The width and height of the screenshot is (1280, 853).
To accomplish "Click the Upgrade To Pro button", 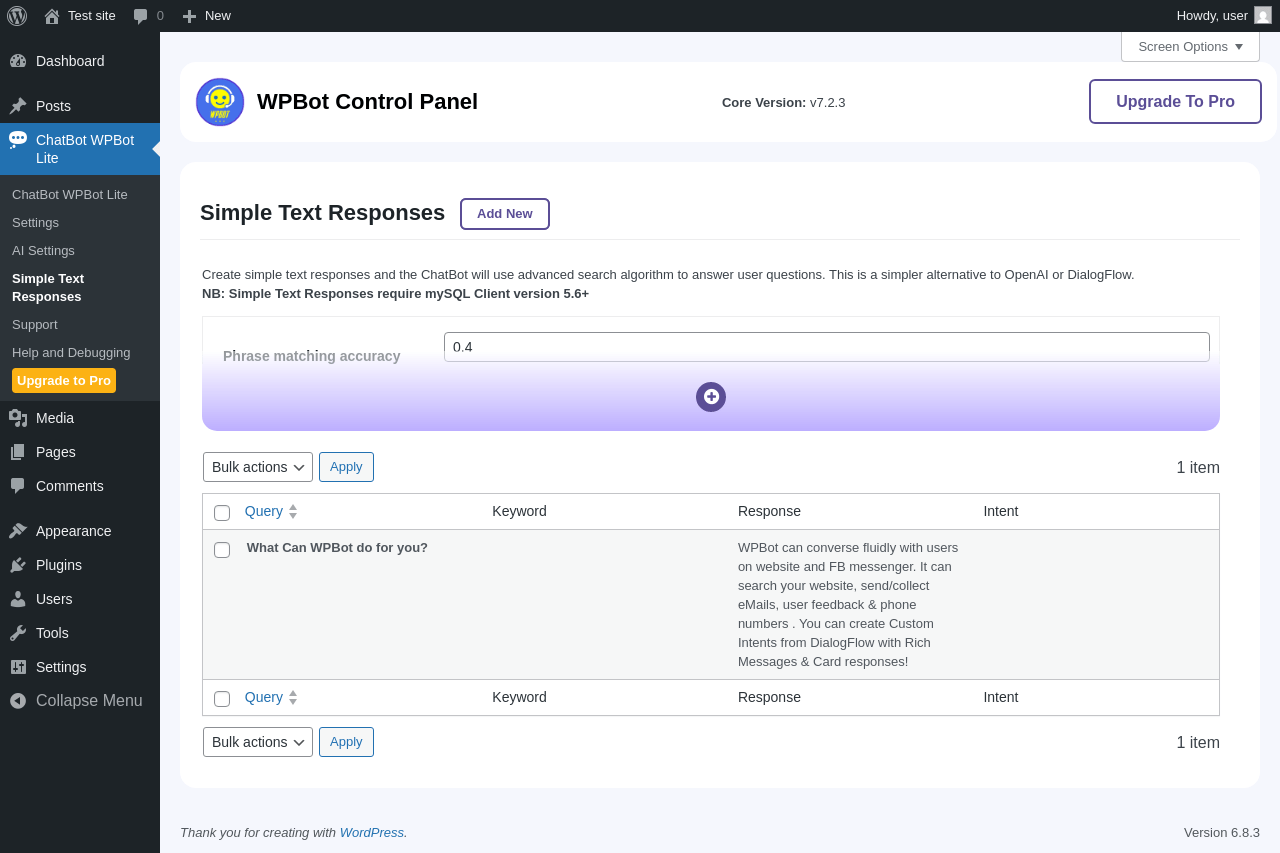I will click(1175, 101).
